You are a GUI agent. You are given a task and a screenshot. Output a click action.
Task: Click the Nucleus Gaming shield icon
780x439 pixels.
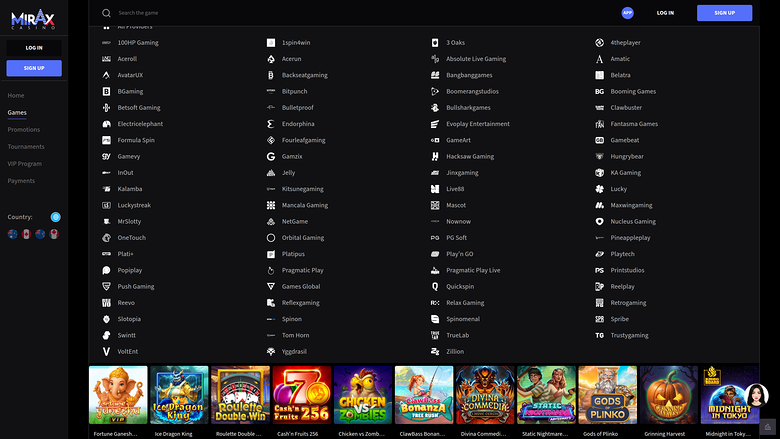coord(599,222)
